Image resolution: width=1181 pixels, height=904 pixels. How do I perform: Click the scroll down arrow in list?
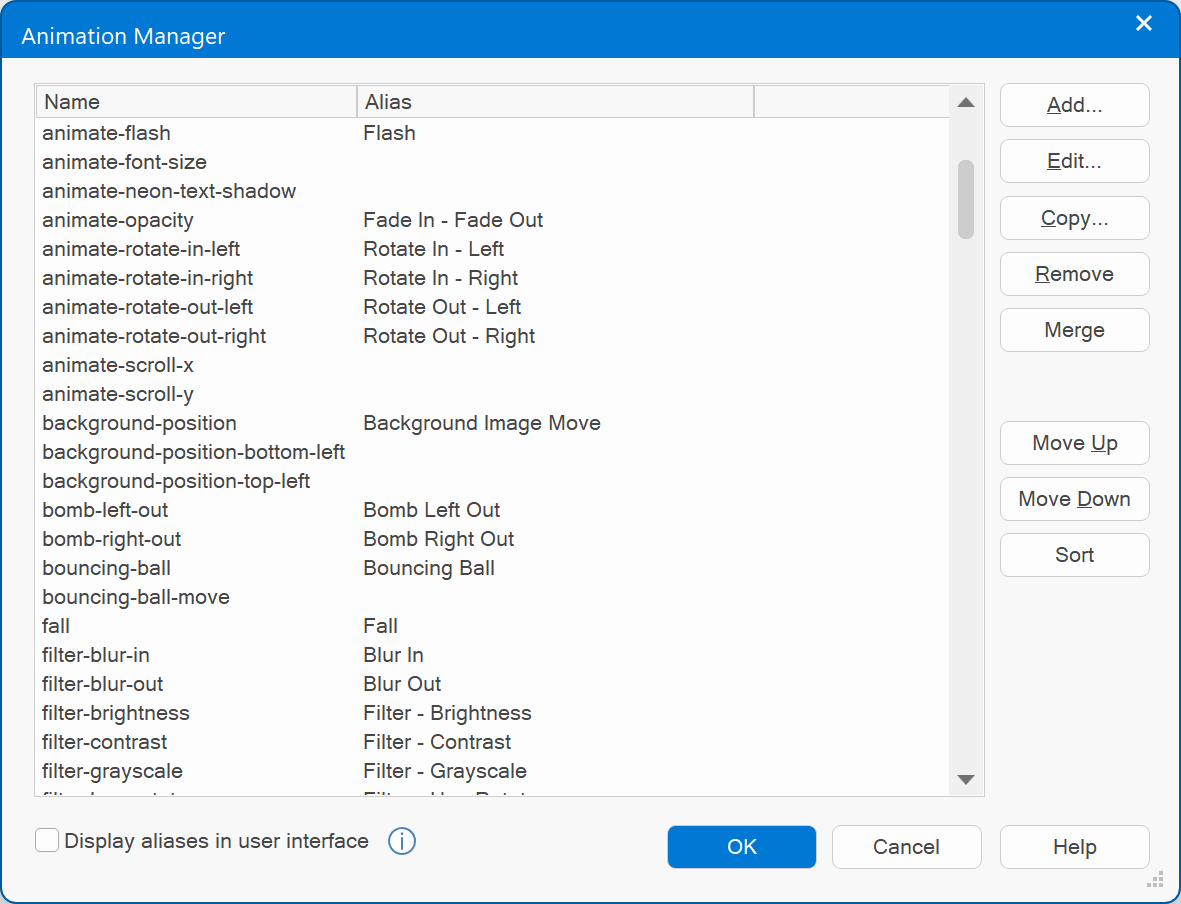click(965, 780)
